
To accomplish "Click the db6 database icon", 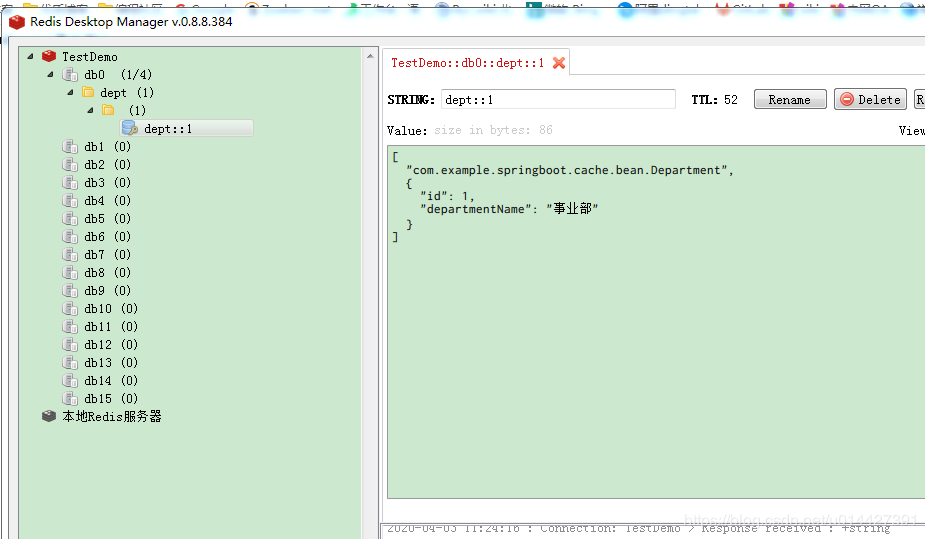I will (x=70, y=236).
